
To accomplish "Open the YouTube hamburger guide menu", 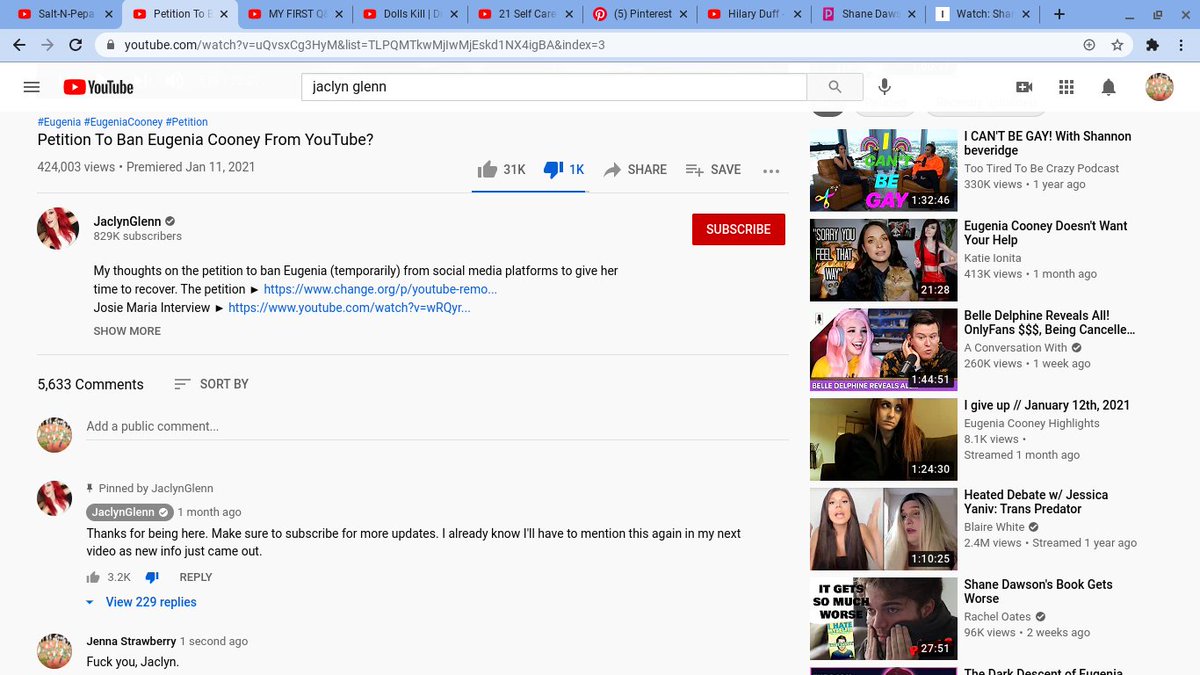I will point(31,87).
